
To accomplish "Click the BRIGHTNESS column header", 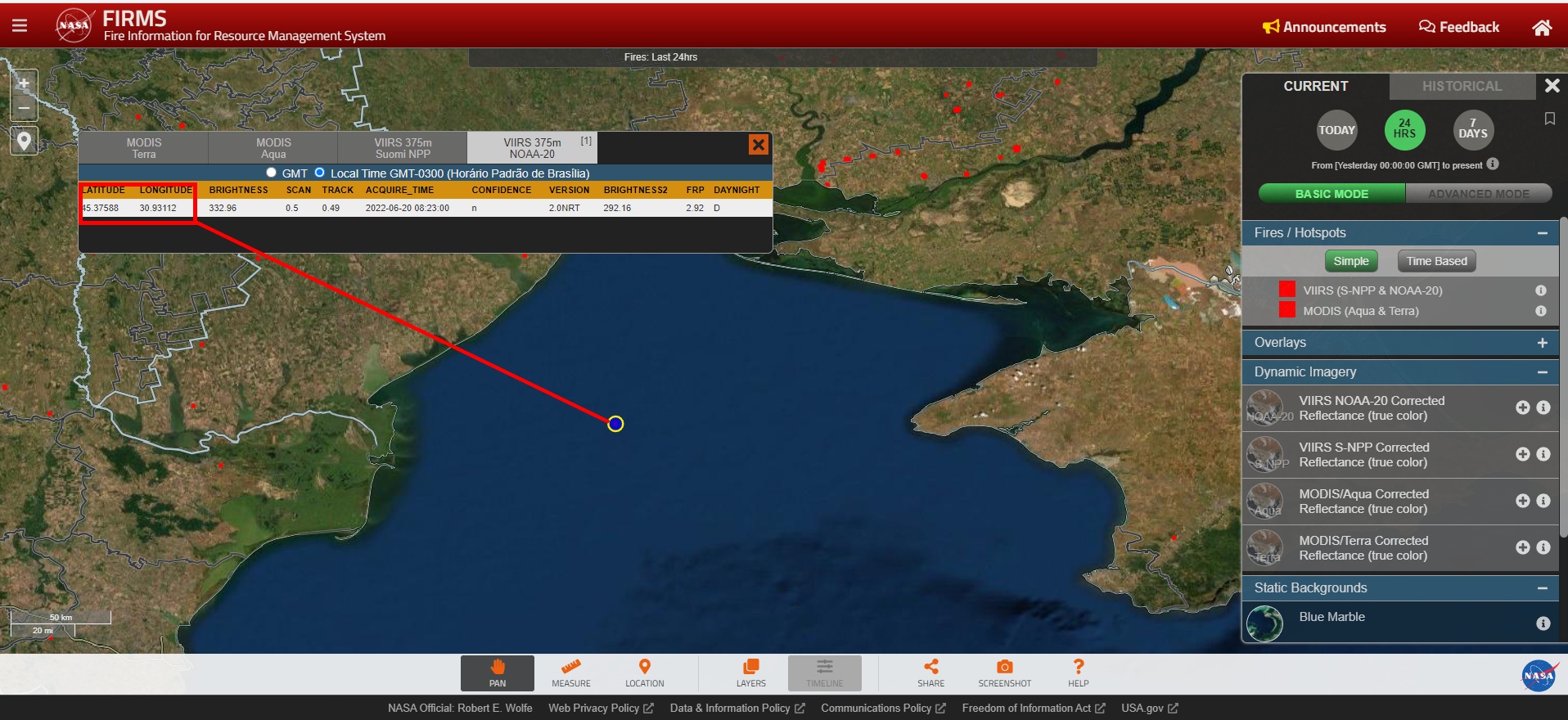I will tap(238, 190).
